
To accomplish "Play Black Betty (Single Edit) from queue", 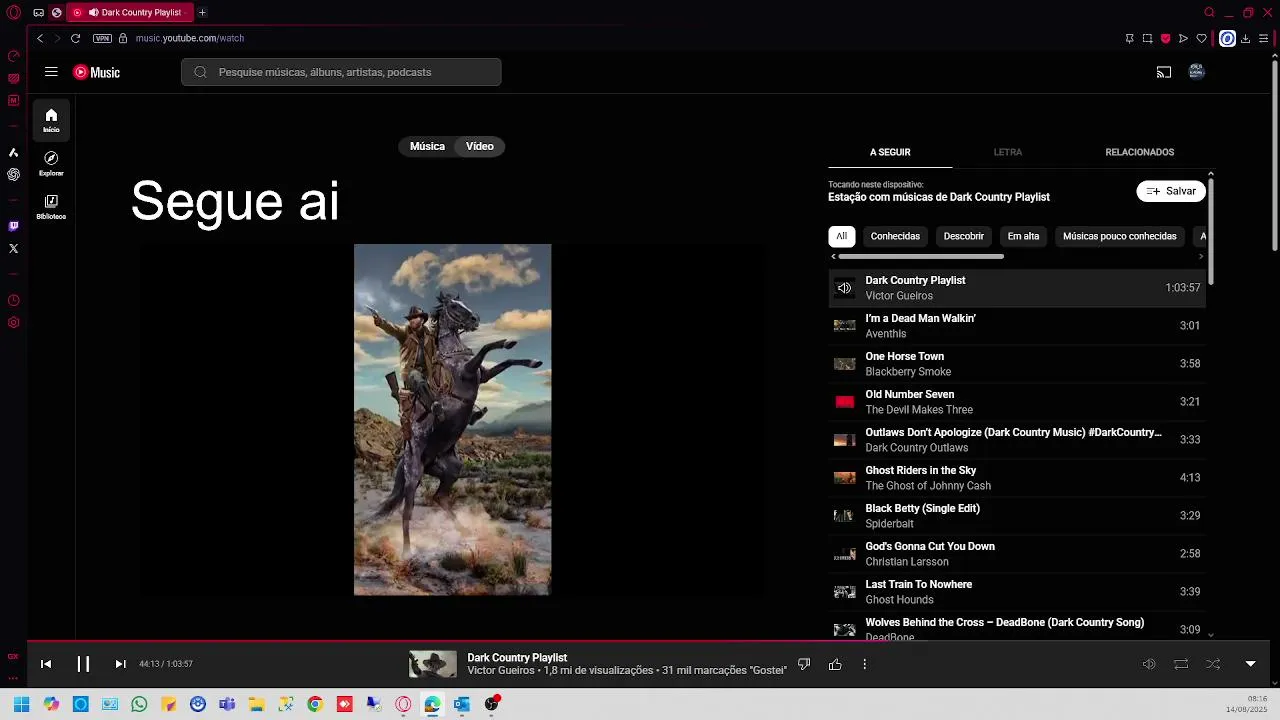I will pos(1017,516).
